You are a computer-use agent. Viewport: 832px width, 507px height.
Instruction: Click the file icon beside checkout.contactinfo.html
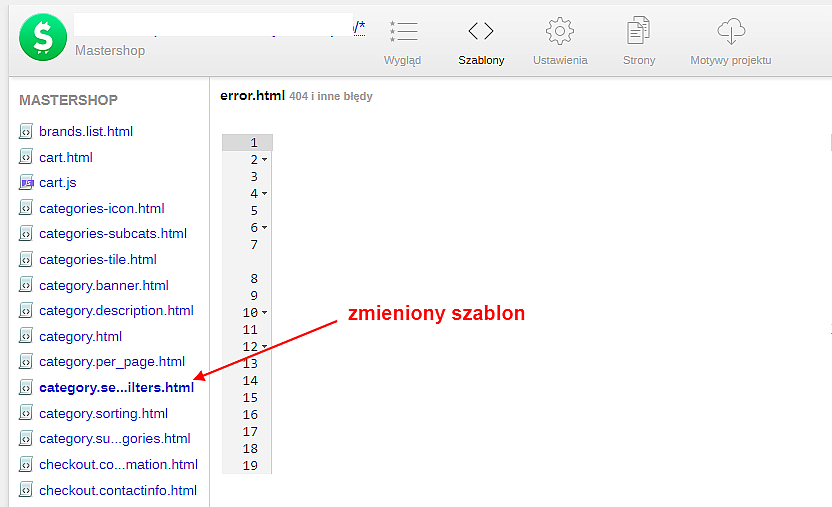pos(25,490)
